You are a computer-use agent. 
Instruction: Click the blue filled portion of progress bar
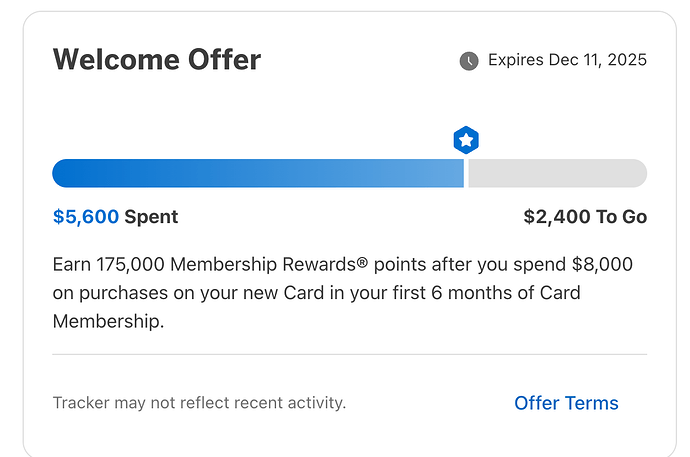click(x=258, y=173)
